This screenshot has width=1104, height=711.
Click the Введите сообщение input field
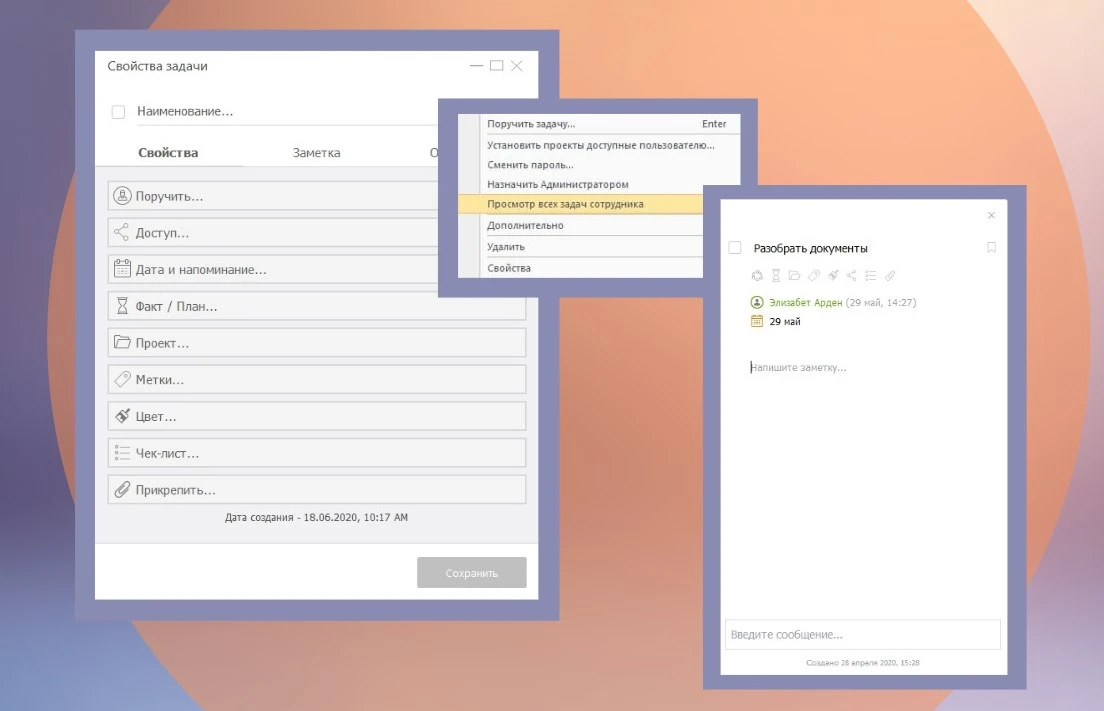pos(862,635)
